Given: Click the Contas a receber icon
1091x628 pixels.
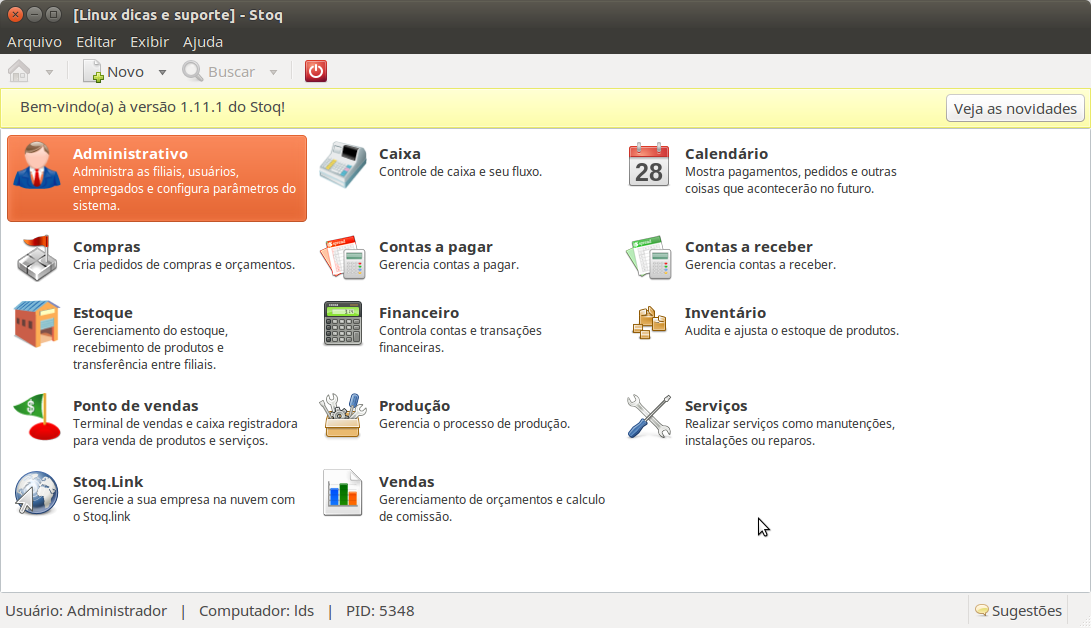Looking at the screenshot, I should click(648, 258).
